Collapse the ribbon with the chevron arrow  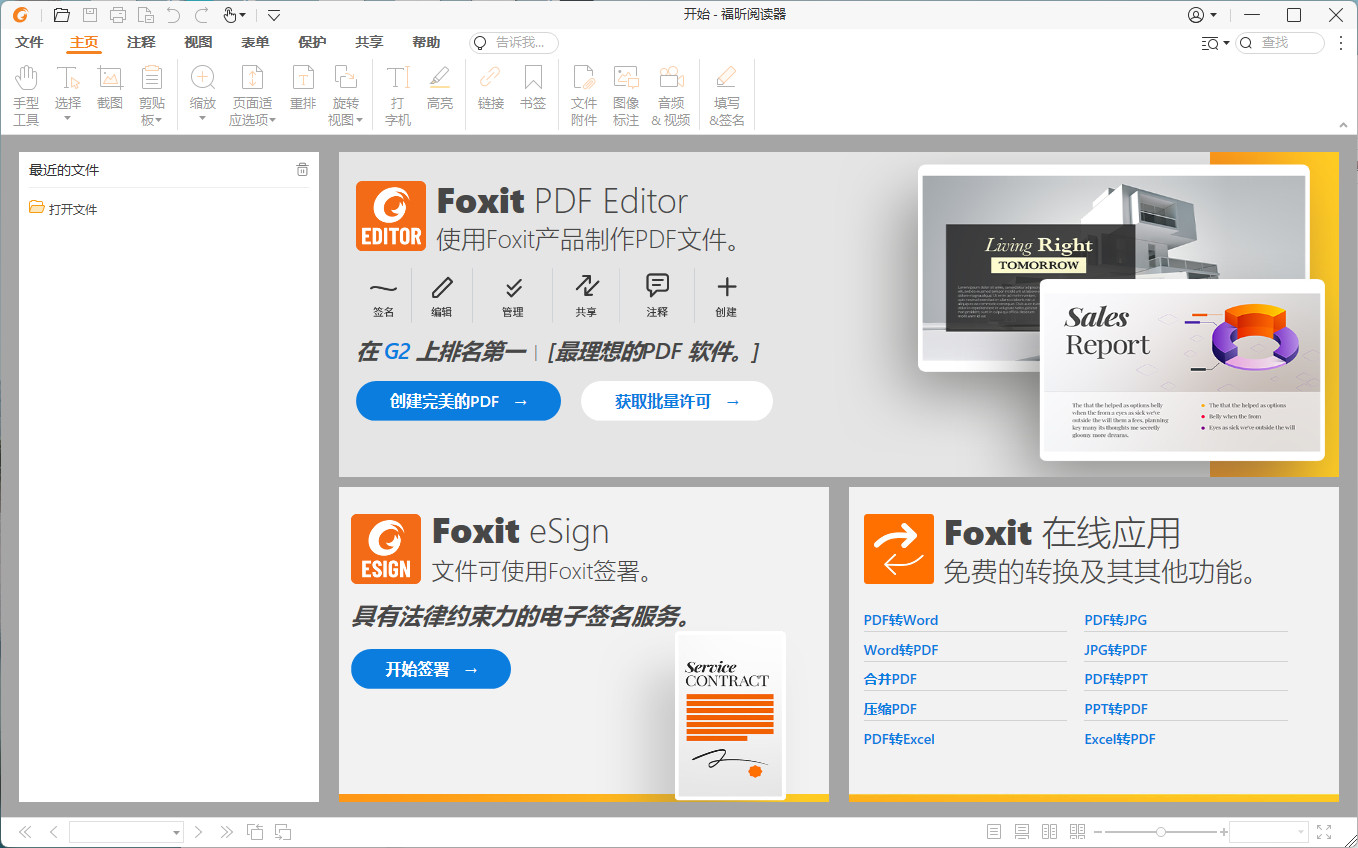(1343, 125)
